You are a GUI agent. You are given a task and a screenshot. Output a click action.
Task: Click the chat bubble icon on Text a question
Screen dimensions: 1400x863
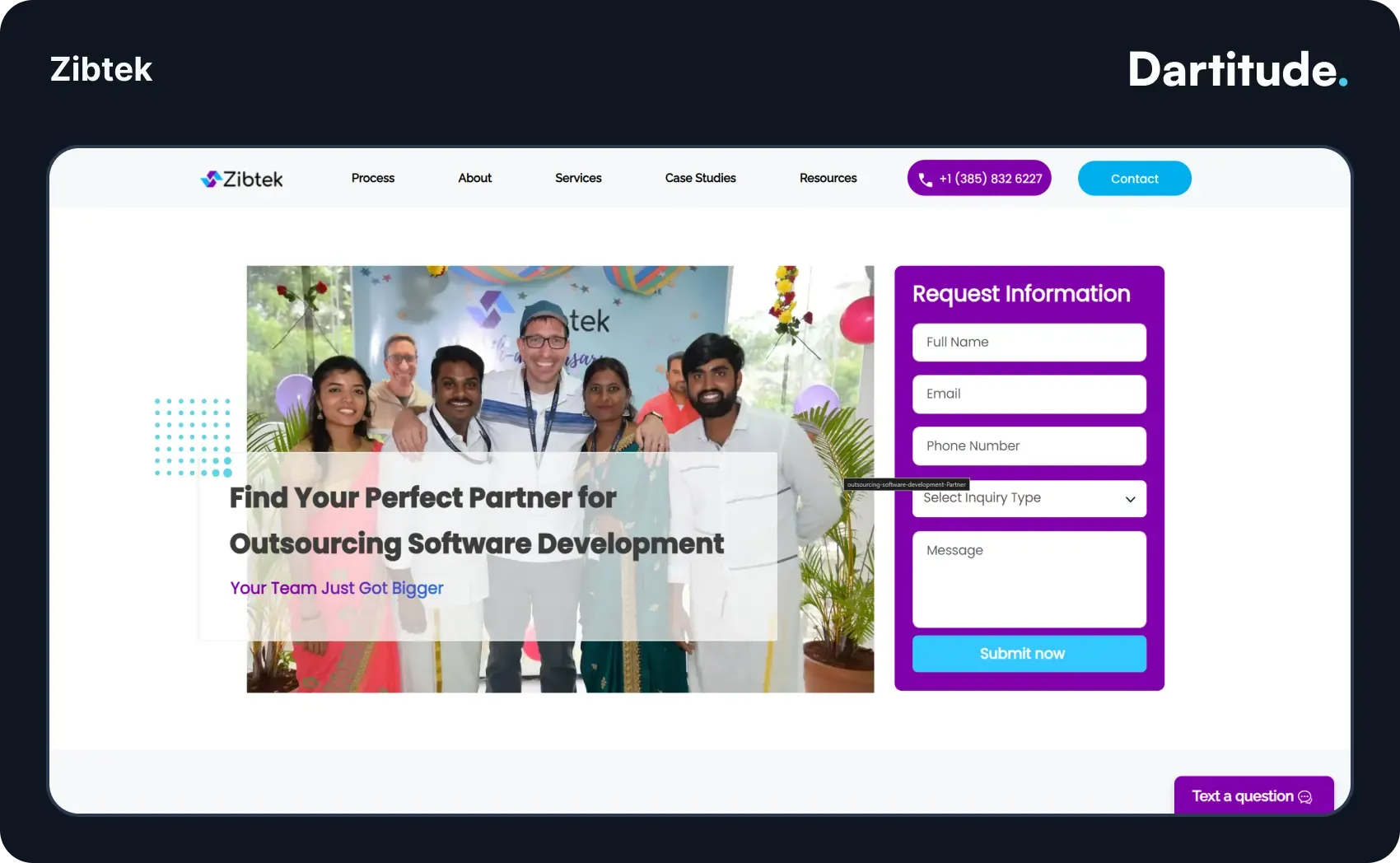tap(1305, 797)
